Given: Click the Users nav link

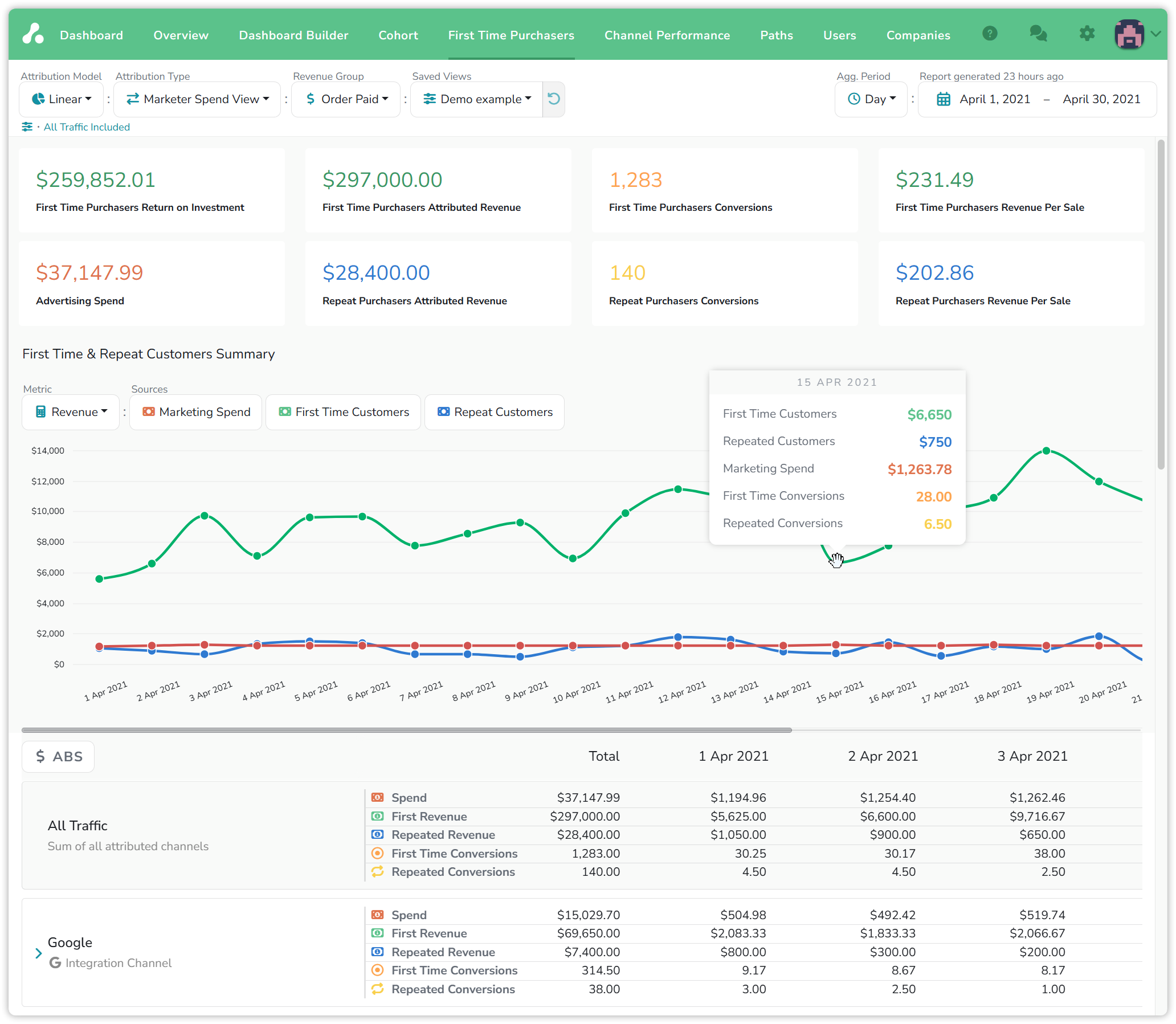Looking at the screenshot, I should 839,35.
